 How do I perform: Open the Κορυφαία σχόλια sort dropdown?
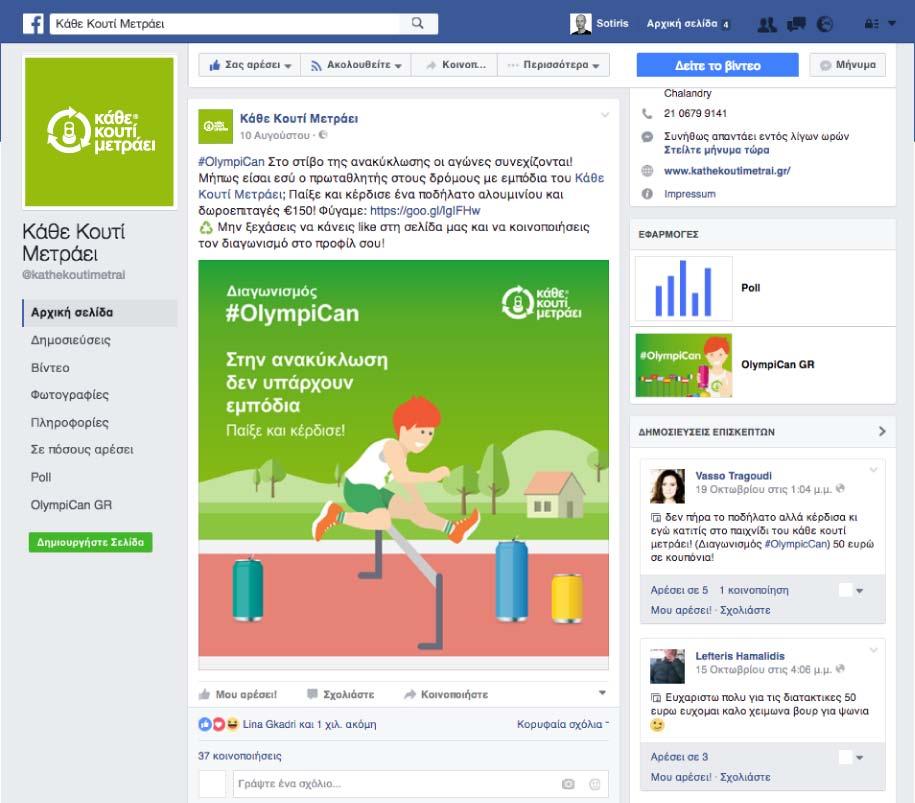[563, 724]
